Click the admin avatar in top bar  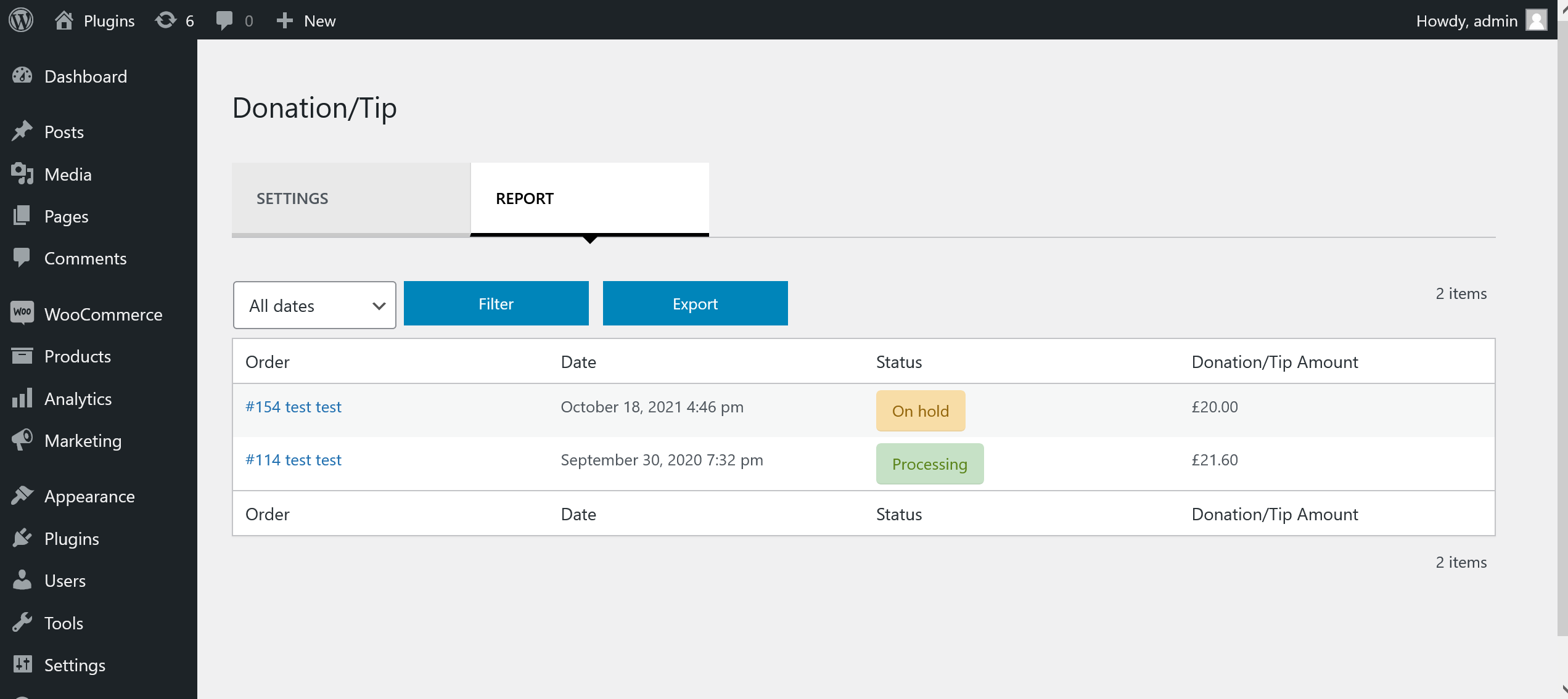pos(1536,20)
